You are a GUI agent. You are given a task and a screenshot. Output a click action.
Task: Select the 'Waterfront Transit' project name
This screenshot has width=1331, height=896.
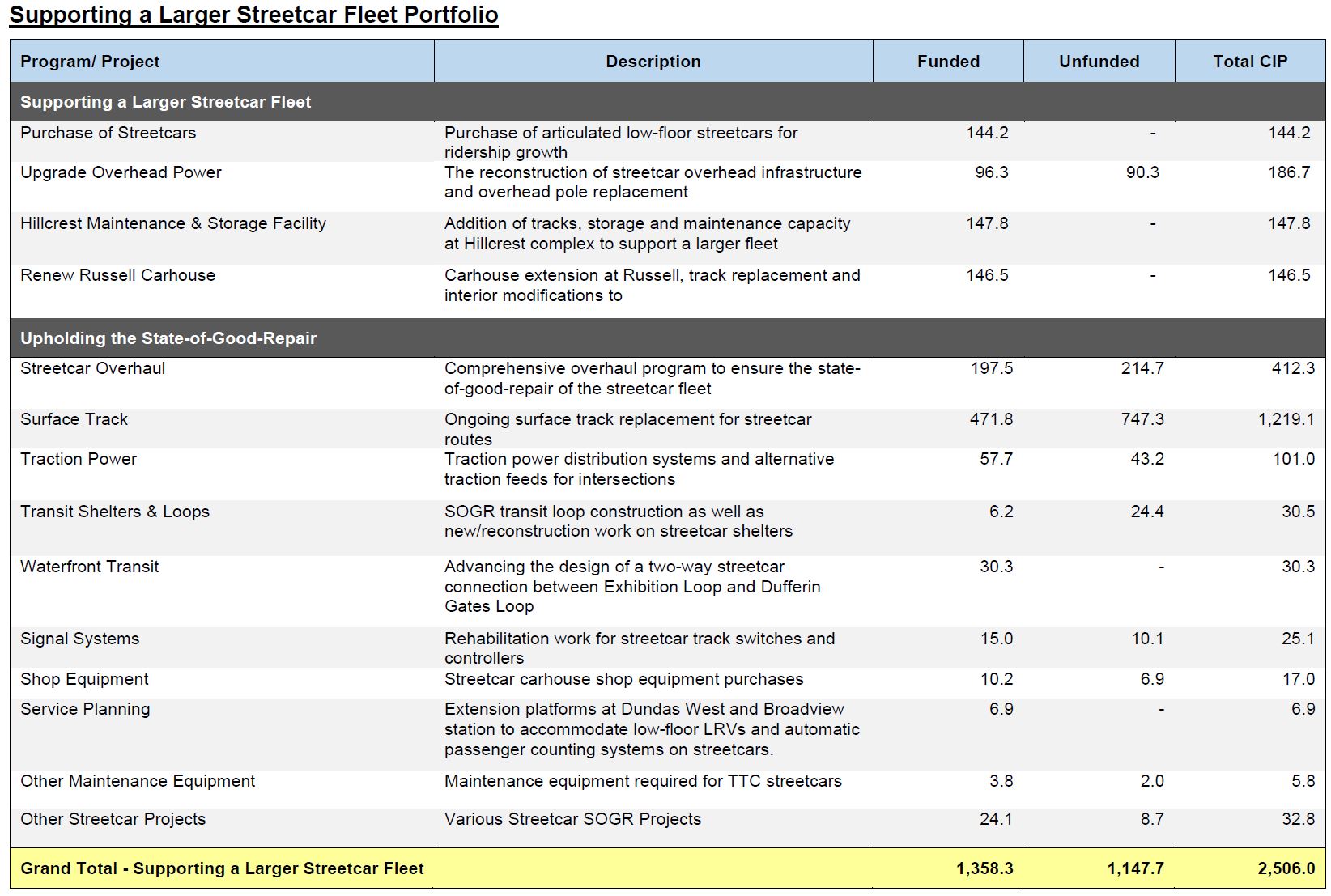(89, 567)
